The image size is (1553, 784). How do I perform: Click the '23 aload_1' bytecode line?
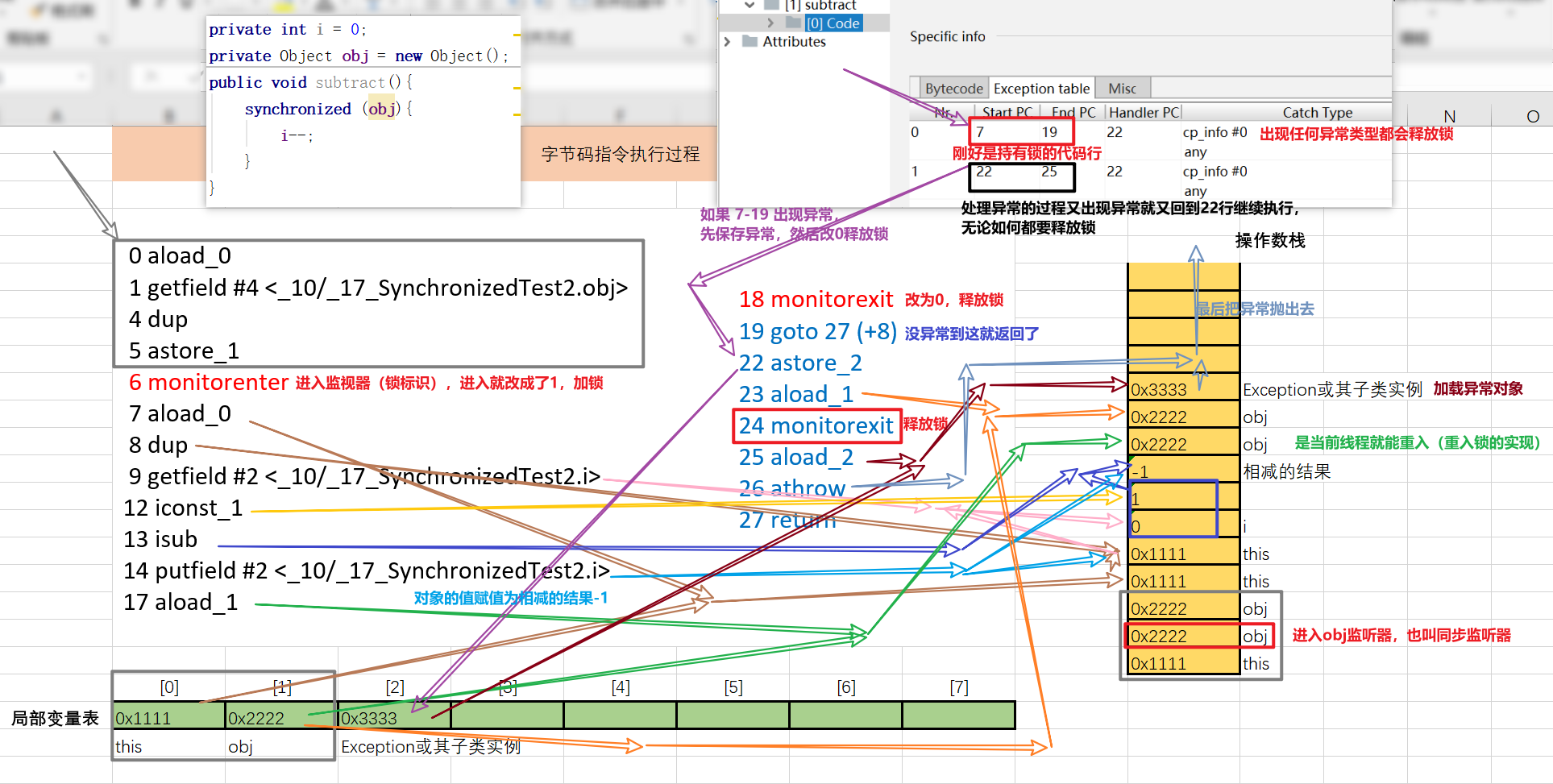coord(796,394)
